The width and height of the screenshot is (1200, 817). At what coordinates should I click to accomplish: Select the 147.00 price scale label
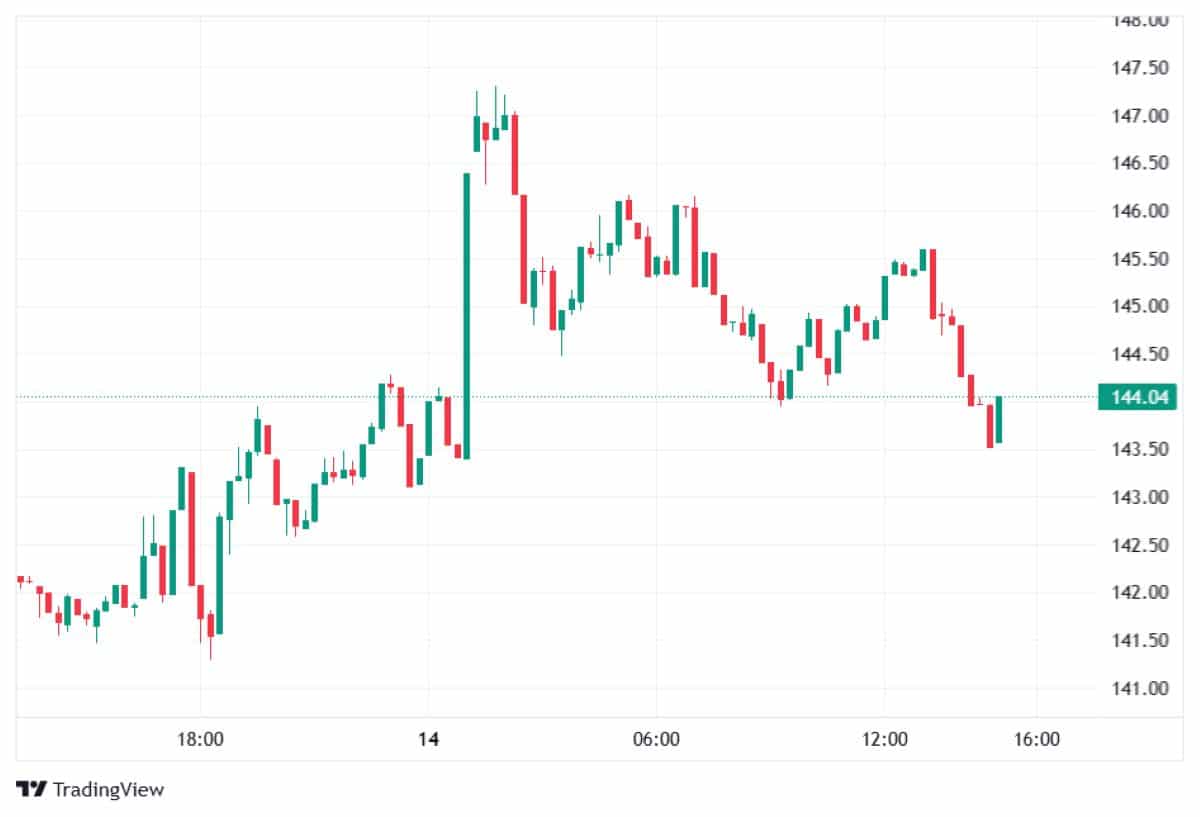1139,116
